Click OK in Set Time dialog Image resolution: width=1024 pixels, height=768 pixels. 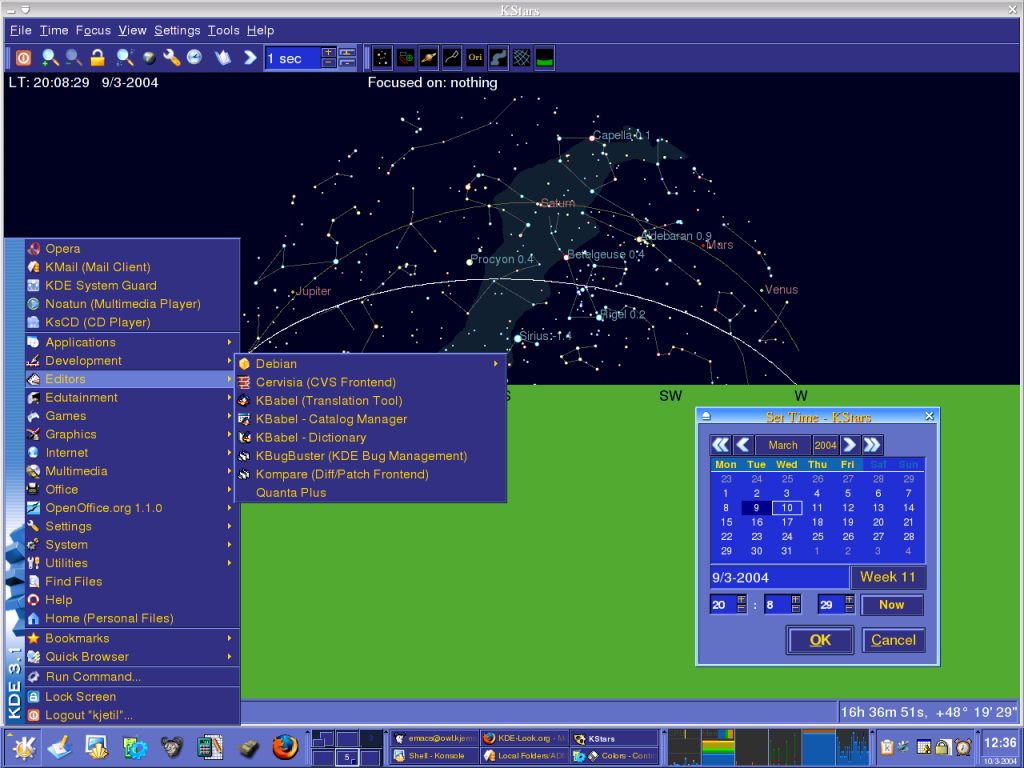tap(820, 640)
